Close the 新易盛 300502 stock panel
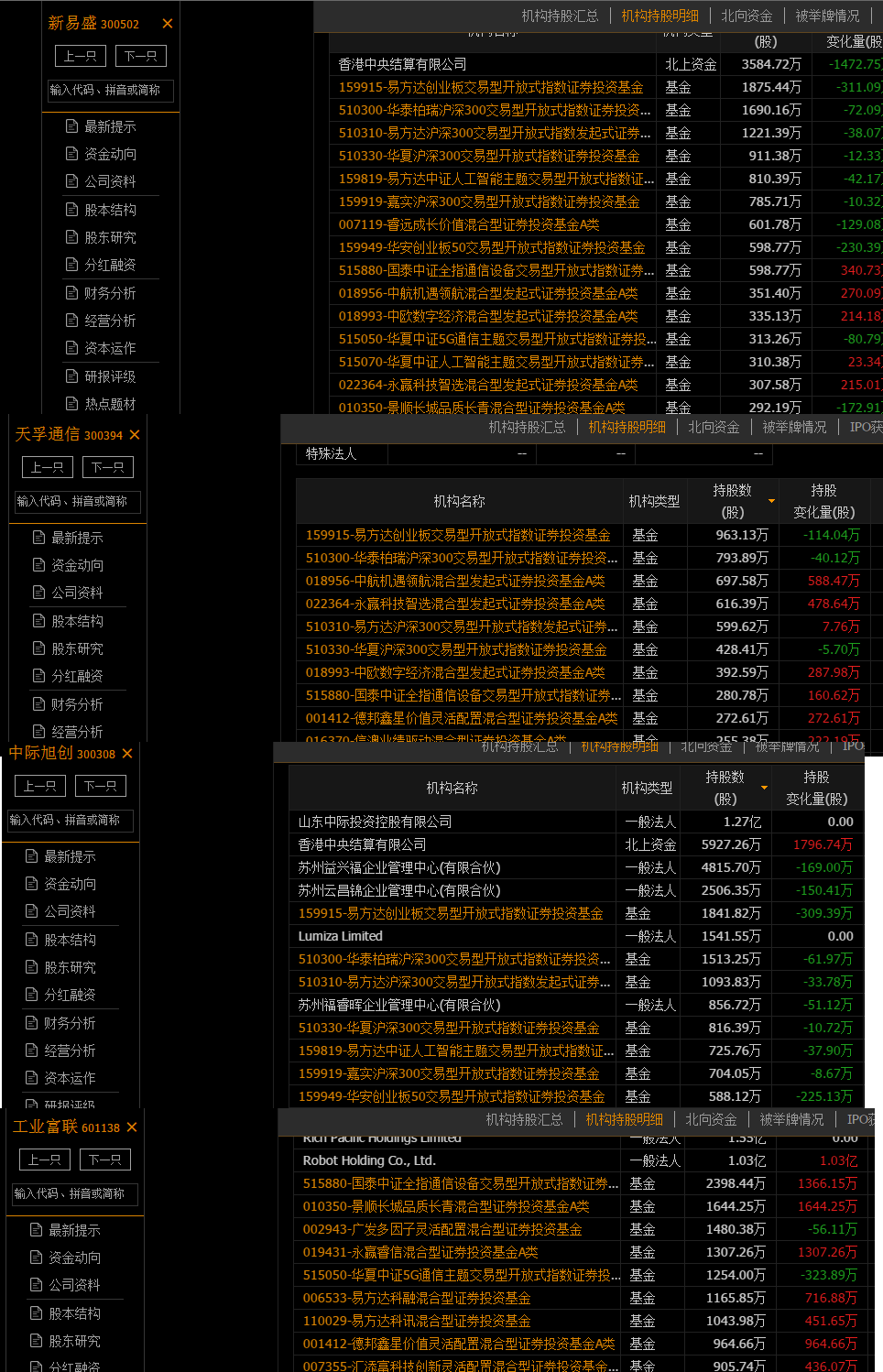 pyautogui.click(x=167, y=24)
